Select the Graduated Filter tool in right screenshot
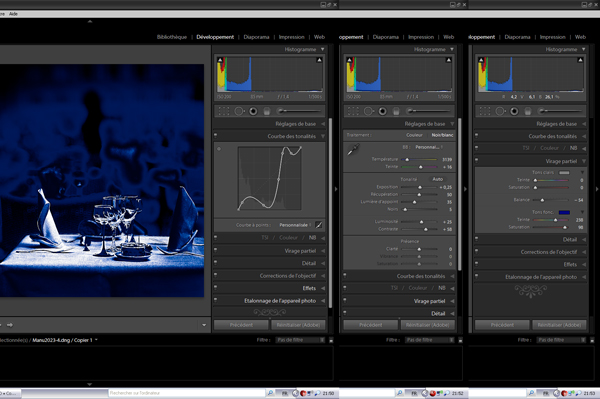600x399 pixels. (x=528, y=111)
